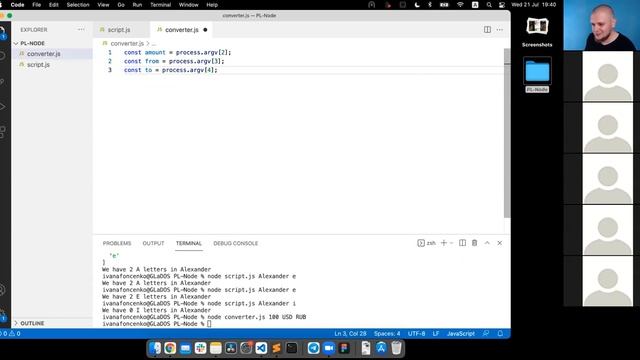Open Explorer views and more actions ellipsis
640x360 pixels.
[x=81, y=29]
